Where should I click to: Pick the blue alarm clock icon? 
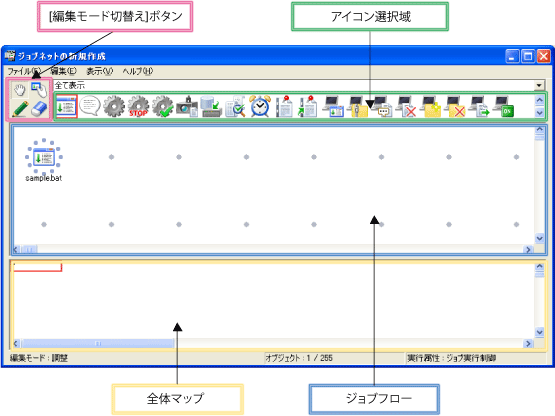(260, 106)
